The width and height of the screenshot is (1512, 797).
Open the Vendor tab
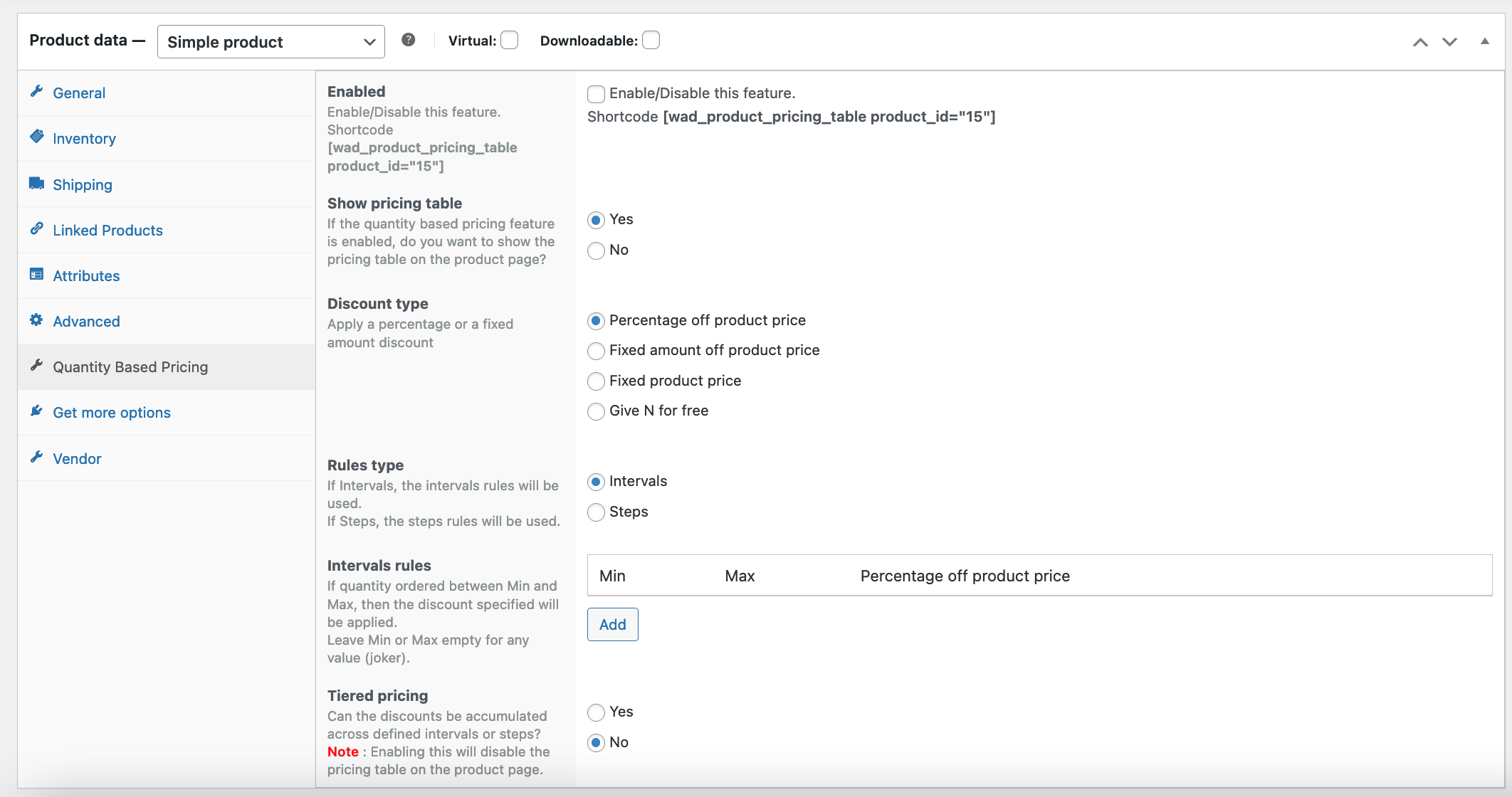(x=167, y=458)
